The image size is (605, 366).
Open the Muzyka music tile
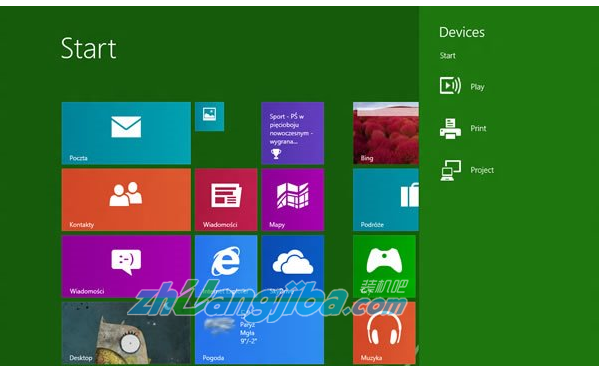[384, 333]
